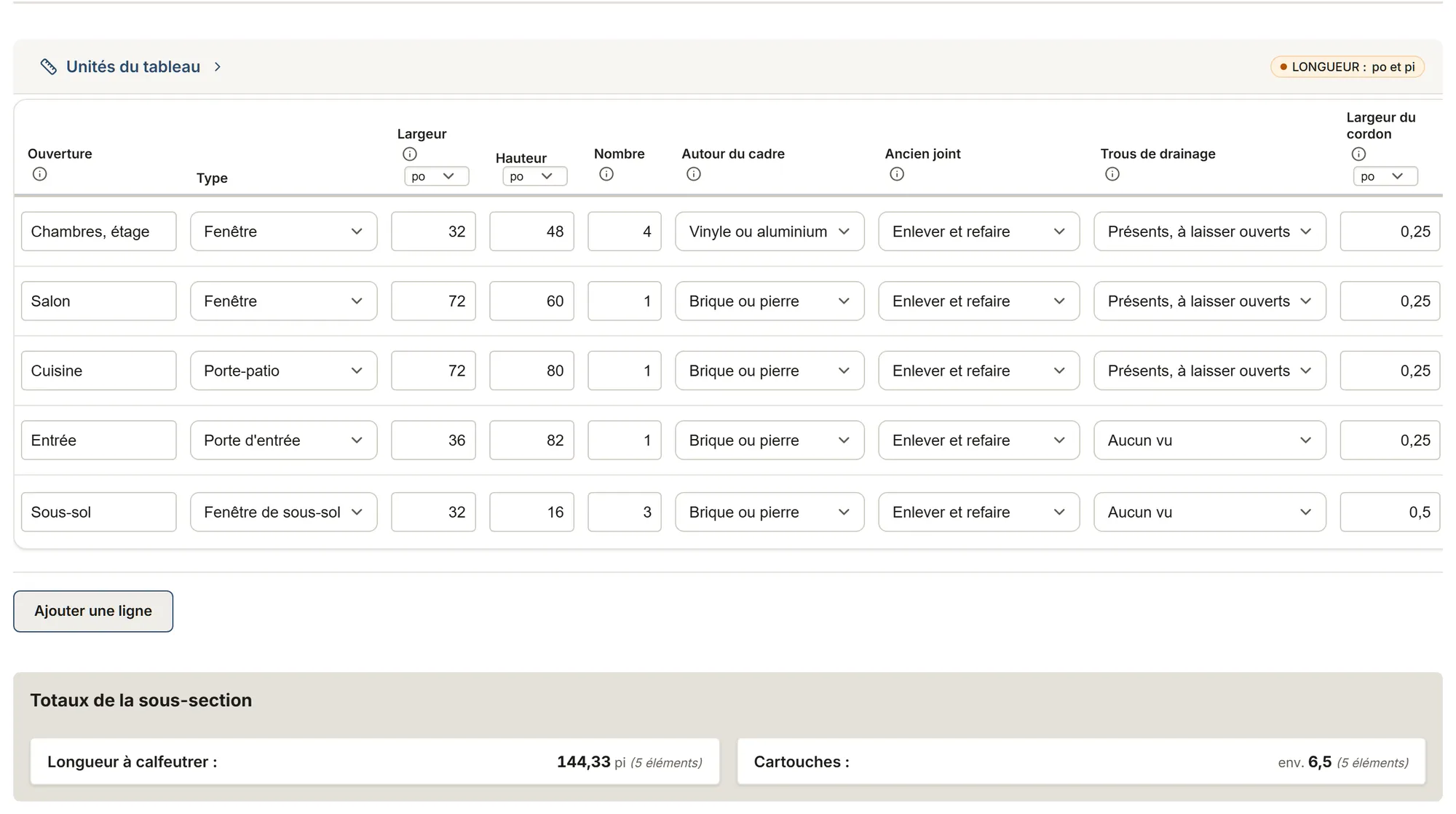Click the Trous de drainage info icon
The width and height of the screenshot is (1456, 814).
tap(1112, 174)
